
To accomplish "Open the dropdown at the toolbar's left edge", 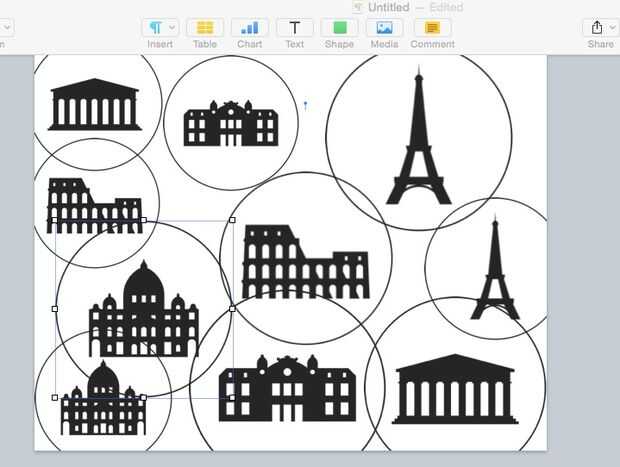I will (x=6, y=28).
